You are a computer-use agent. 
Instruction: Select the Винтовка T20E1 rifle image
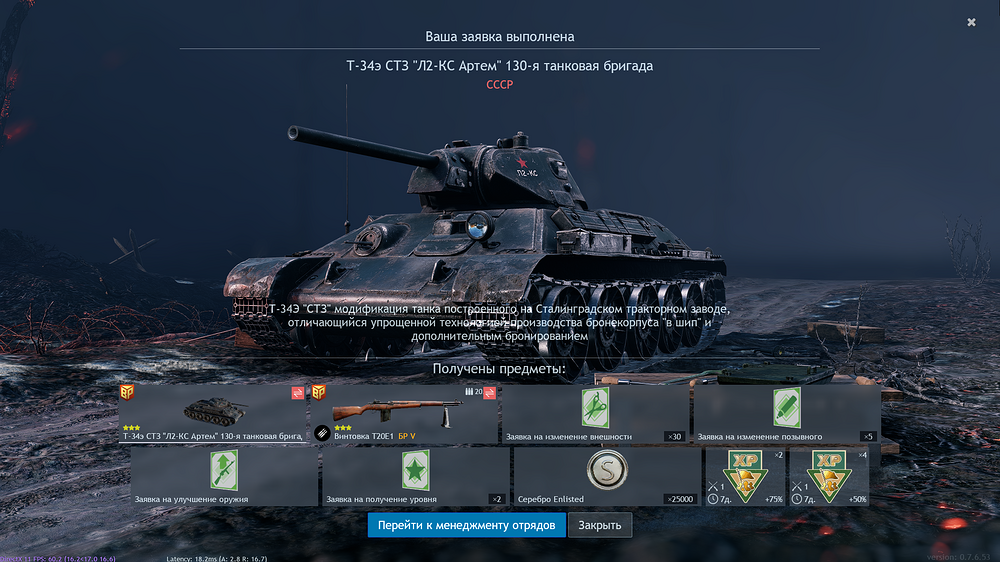coord(397,413)
